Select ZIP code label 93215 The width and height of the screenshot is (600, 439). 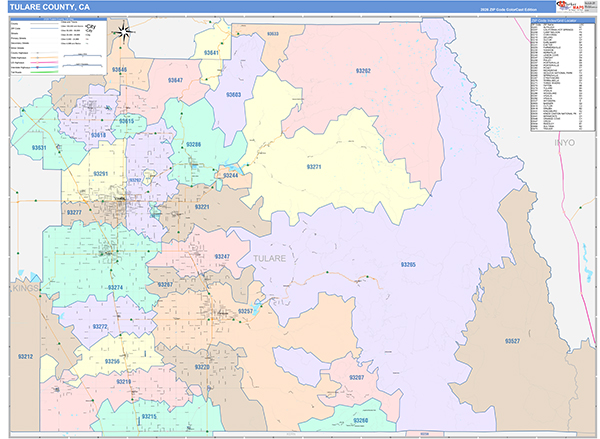coord(149,416)
